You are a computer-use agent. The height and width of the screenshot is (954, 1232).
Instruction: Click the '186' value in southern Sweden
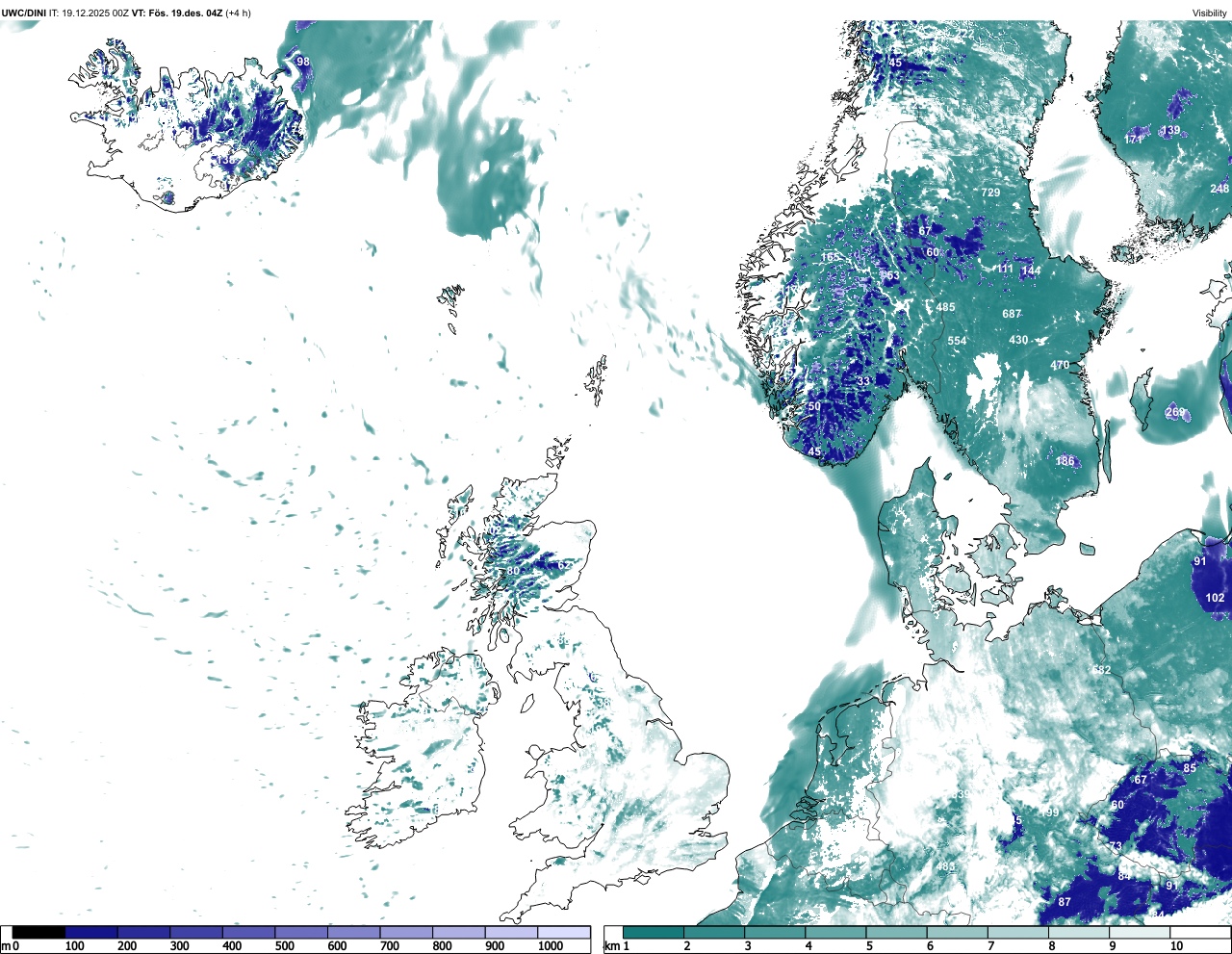1065,462
